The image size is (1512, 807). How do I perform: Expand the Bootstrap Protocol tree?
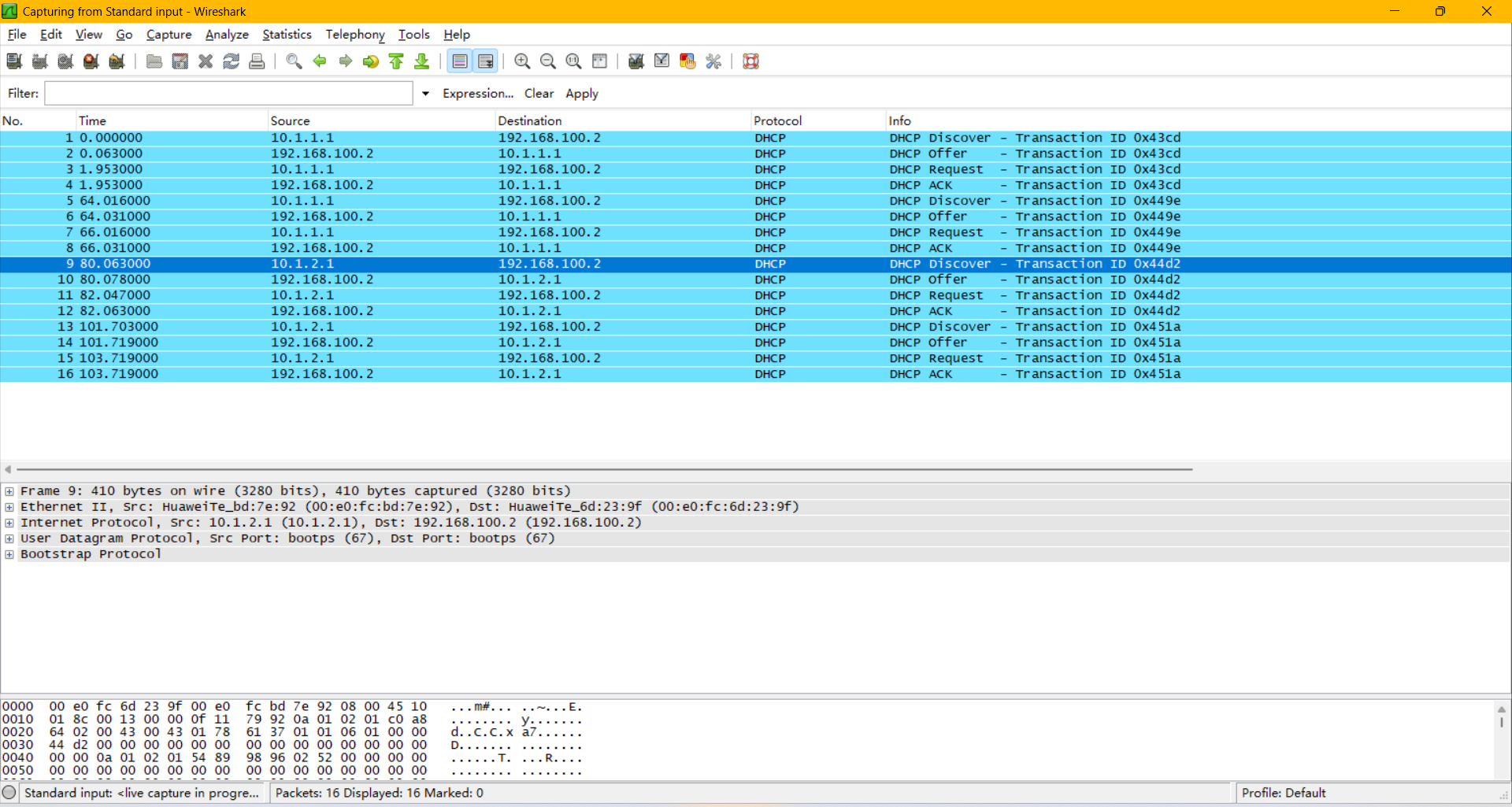[9, 554]
